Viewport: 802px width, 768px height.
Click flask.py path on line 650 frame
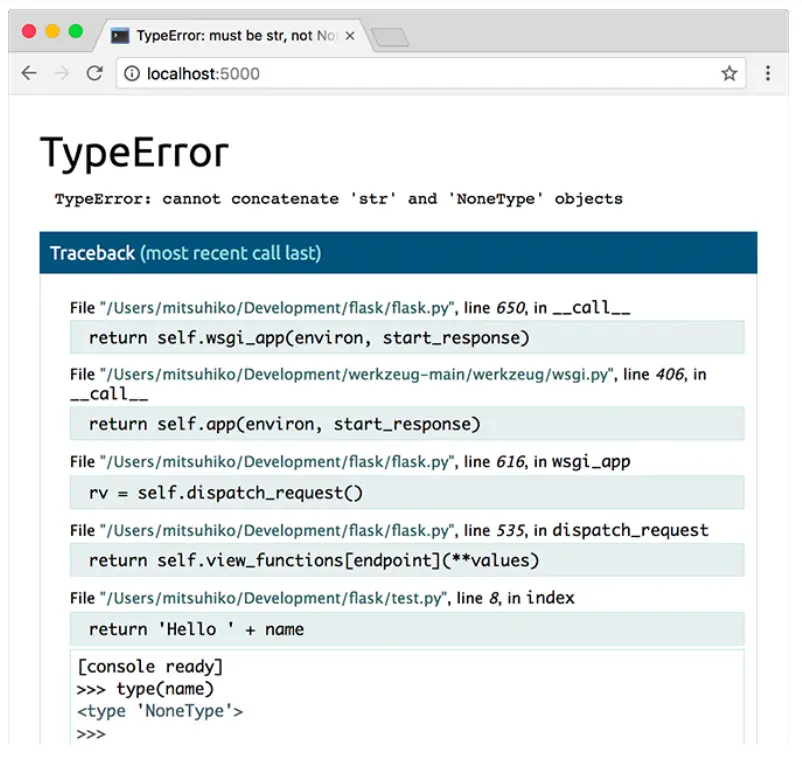277,308
